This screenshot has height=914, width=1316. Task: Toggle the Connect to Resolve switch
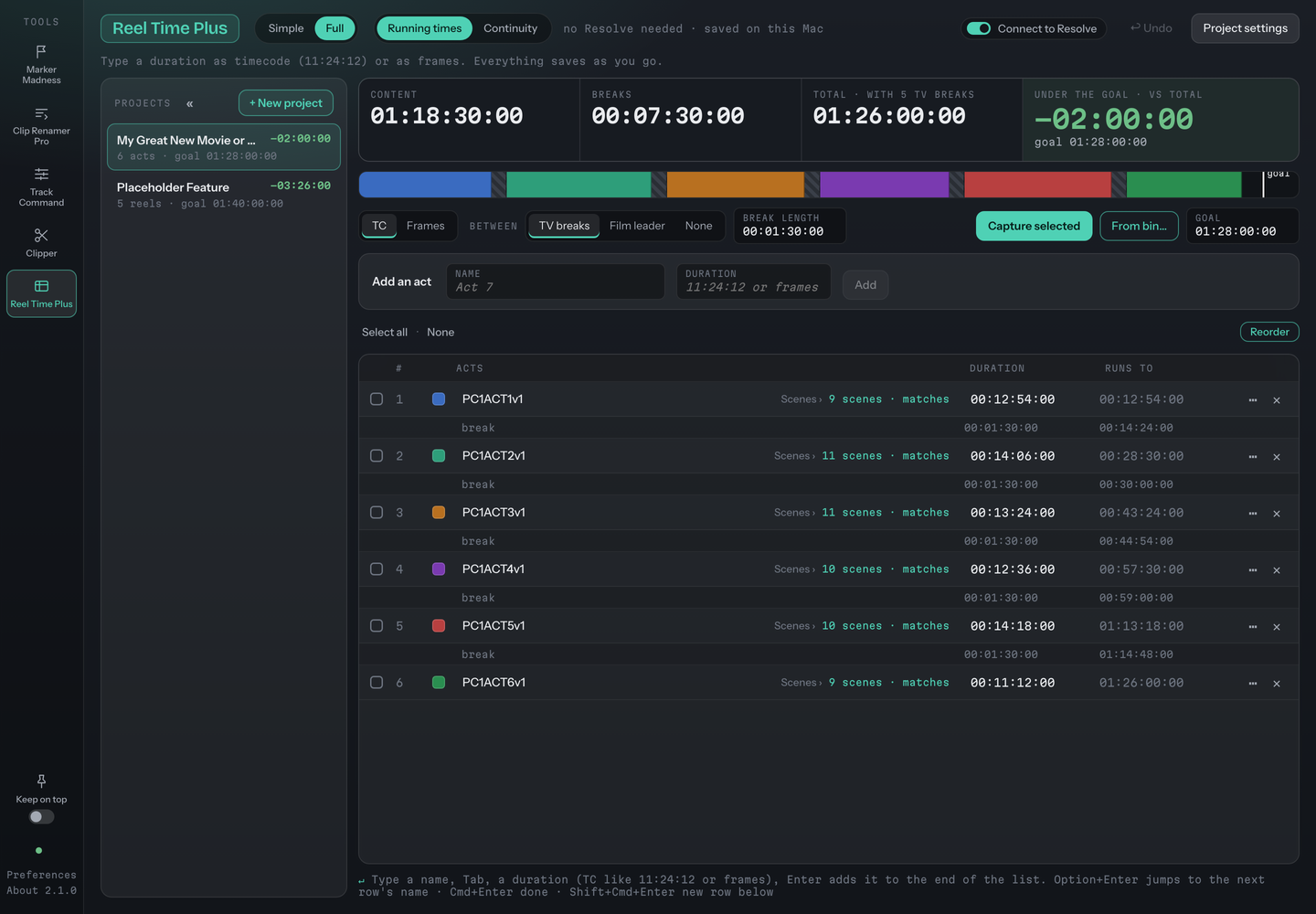979,28
